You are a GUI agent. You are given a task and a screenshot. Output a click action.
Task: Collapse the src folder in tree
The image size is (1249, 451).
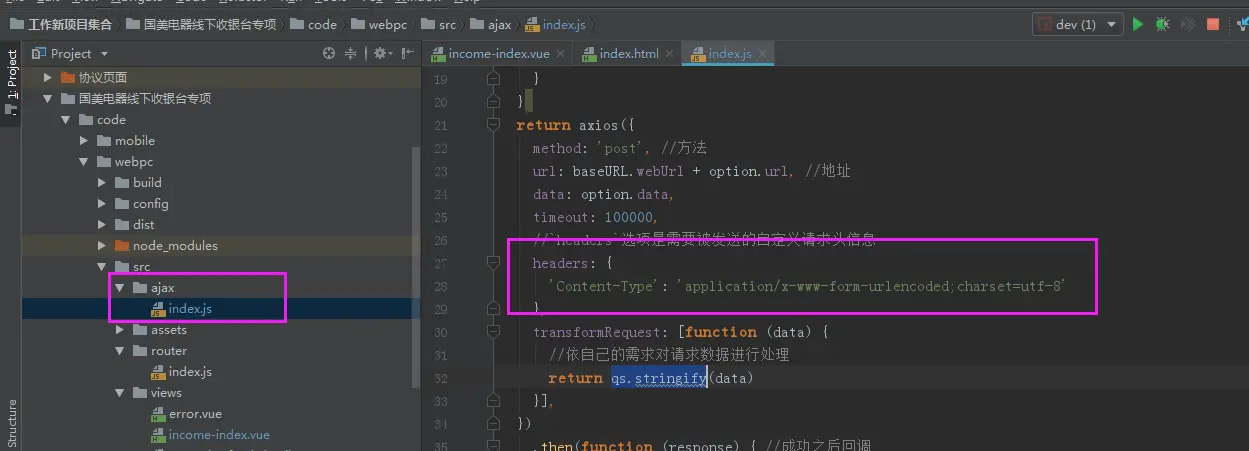click(102, 266)
